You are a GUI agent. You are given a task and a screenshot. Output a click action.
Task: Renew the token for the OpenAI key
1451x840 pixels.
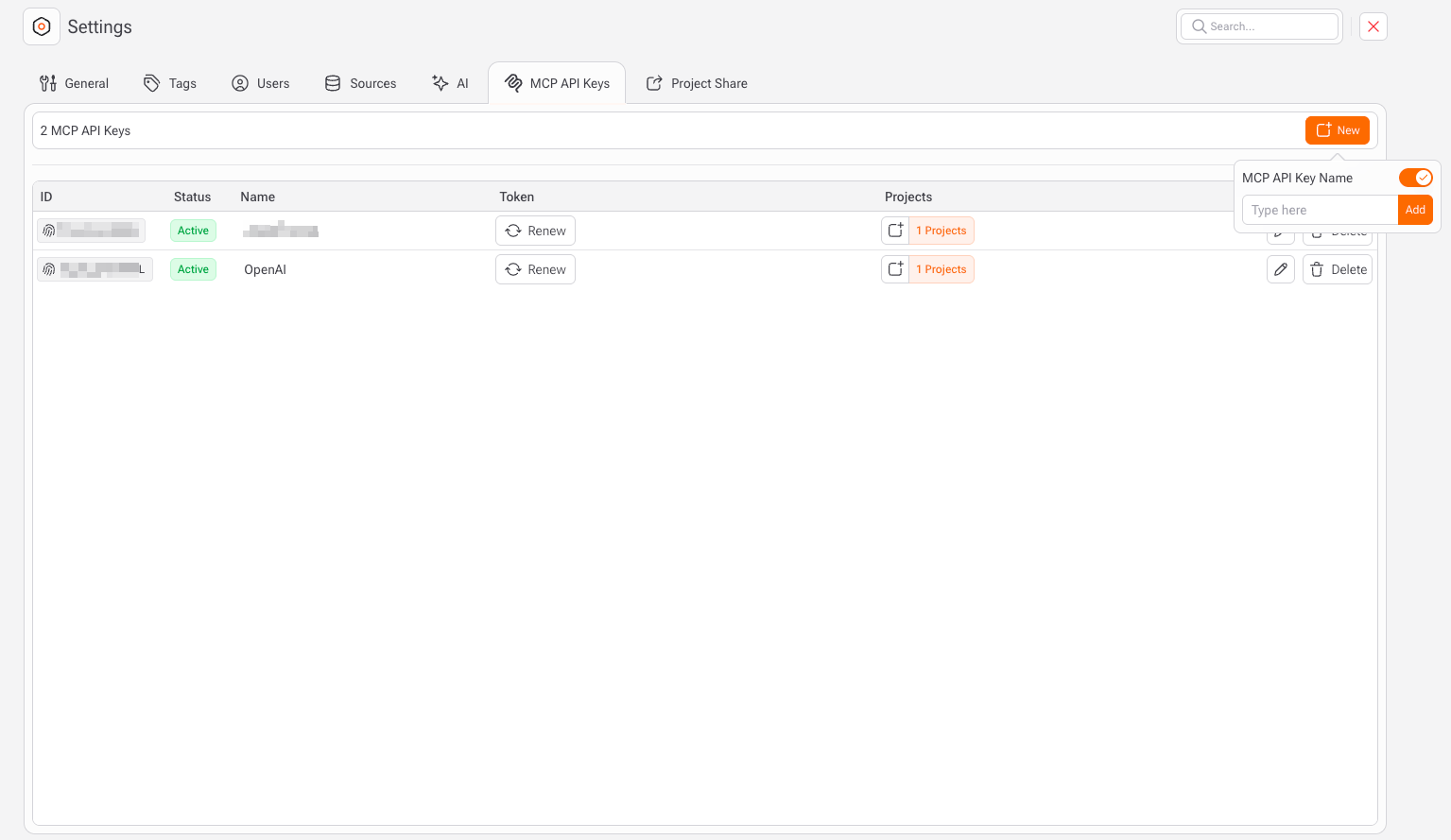(535, 269)
